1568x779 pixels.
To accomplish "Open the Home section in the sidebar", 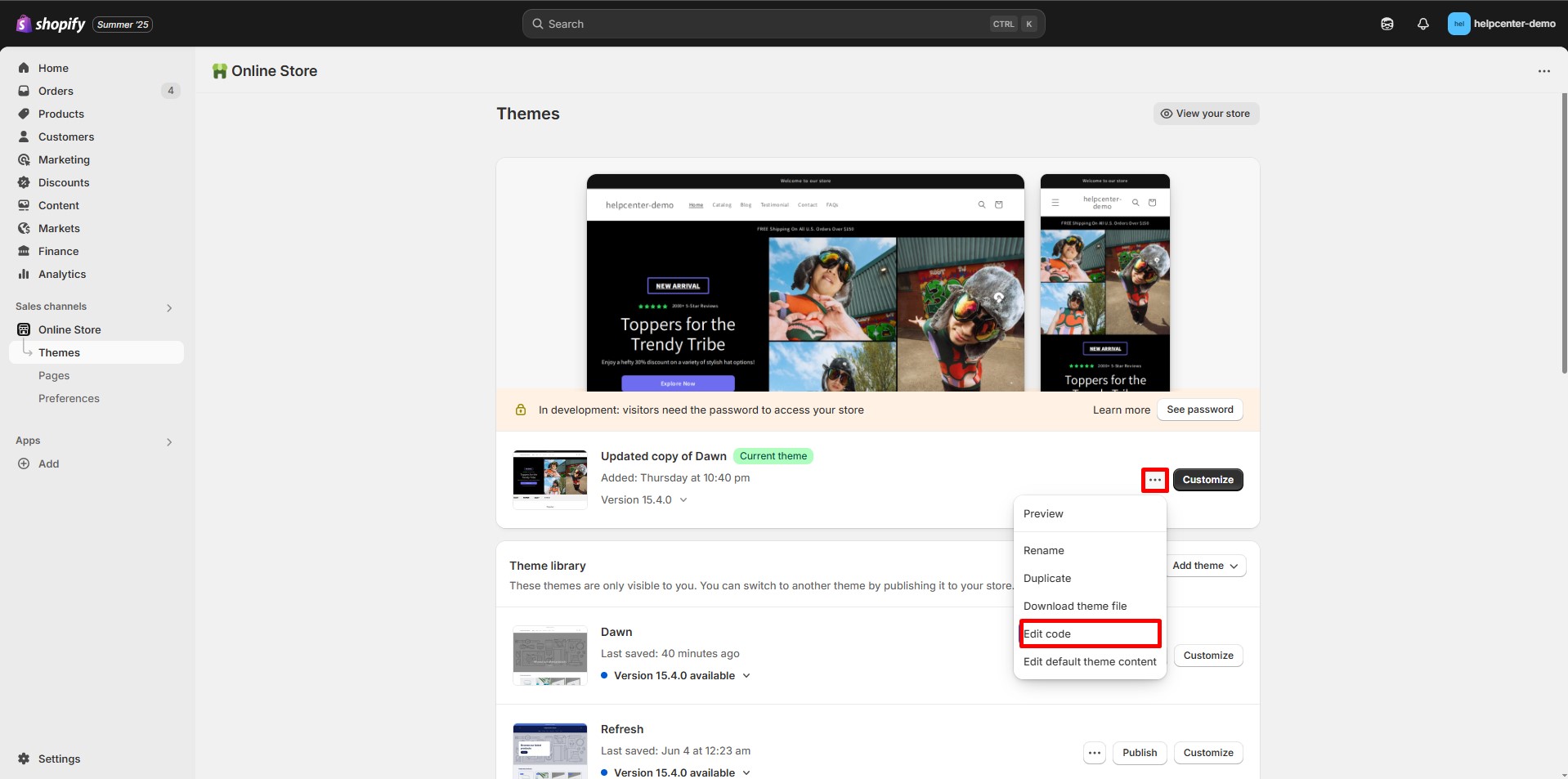I will click(53, 68).
